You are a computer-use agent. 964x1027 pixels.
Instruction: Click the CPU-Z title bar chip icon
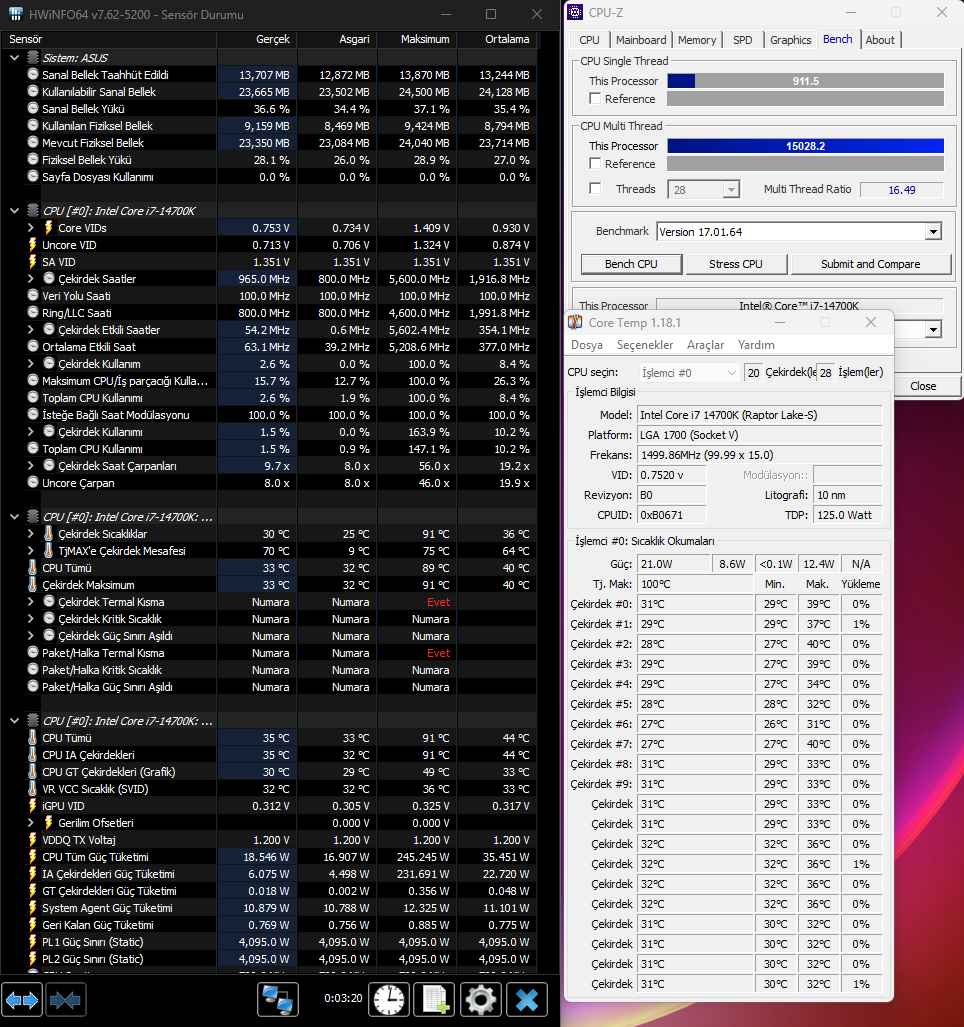575,12
